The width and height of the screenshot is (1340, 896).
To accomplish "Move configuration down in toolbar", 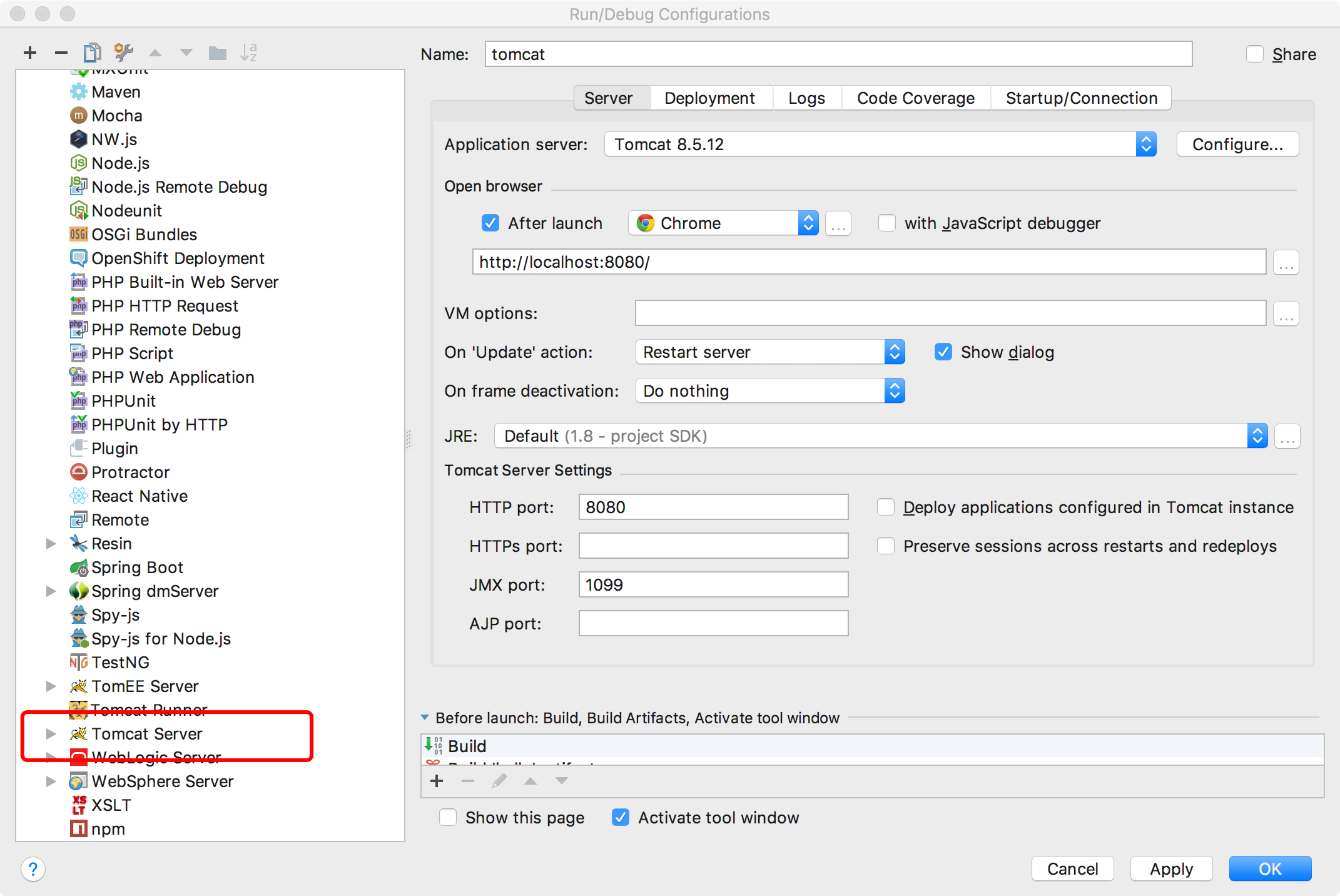I will point(186,53).
